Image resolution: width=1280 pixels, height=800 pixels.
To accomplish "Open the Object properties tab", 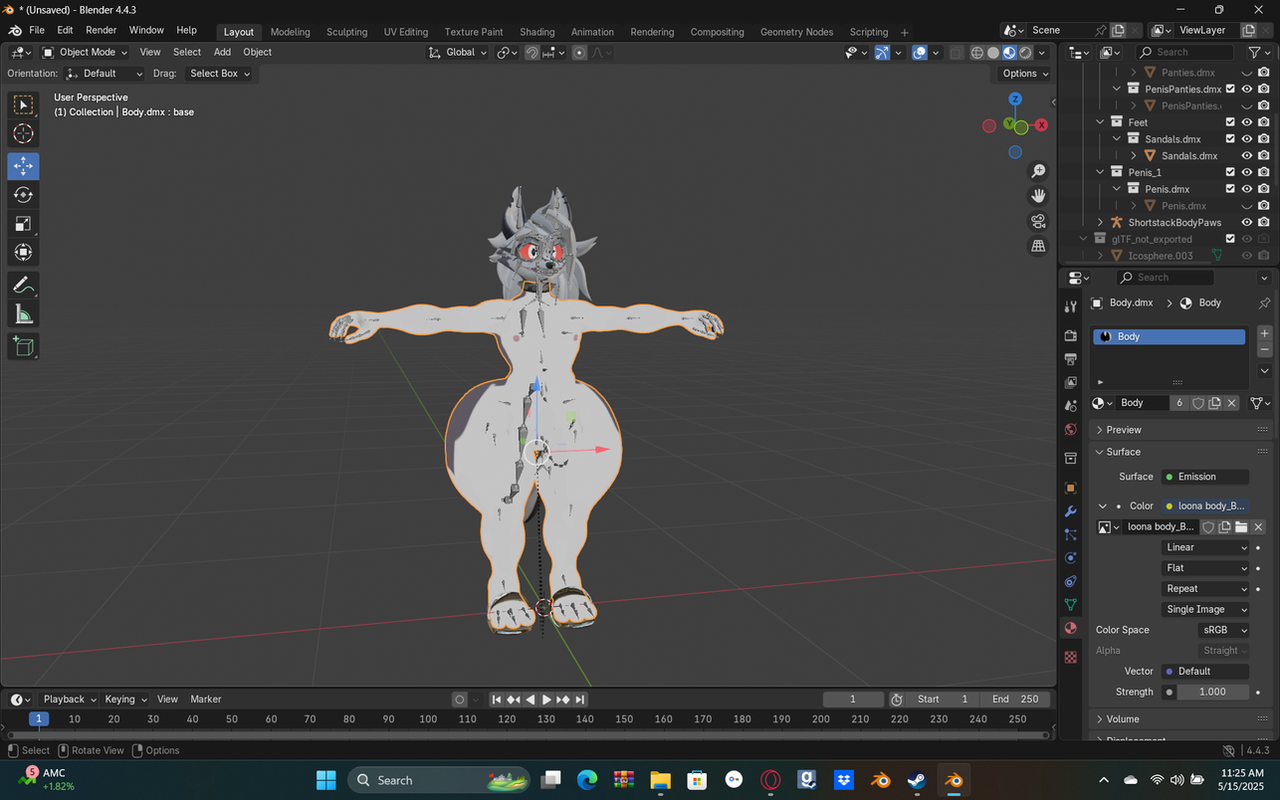I will click(1071, 488).
